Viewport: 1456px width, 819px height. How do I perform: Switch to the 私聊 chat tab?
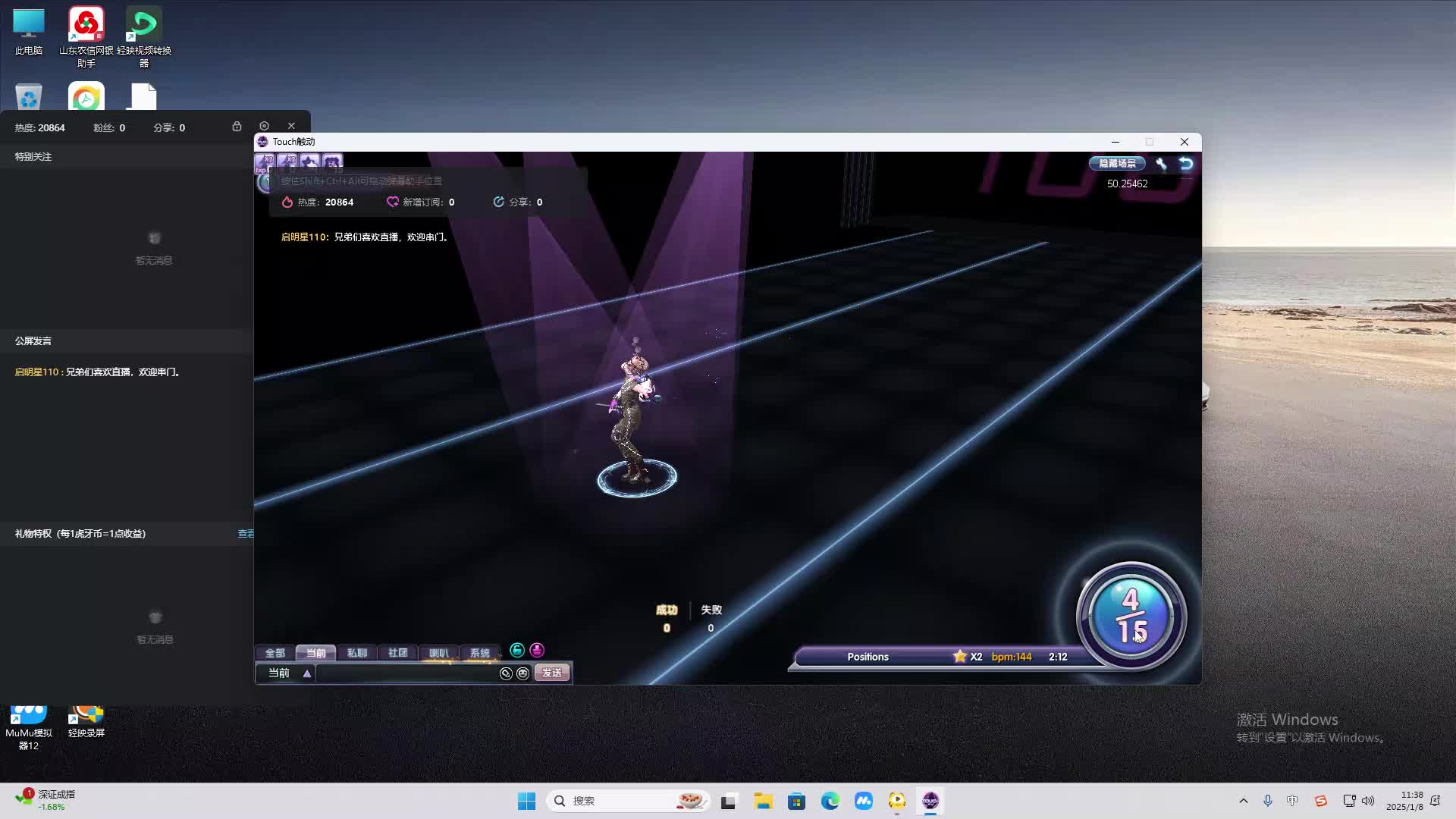pos(356,653)
